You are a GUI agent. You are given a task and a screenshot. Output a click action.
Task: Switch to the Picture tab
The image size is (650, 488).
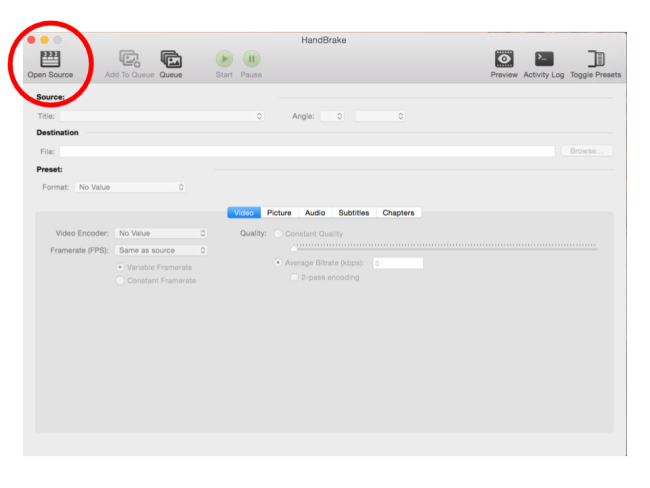click(279, 213)
